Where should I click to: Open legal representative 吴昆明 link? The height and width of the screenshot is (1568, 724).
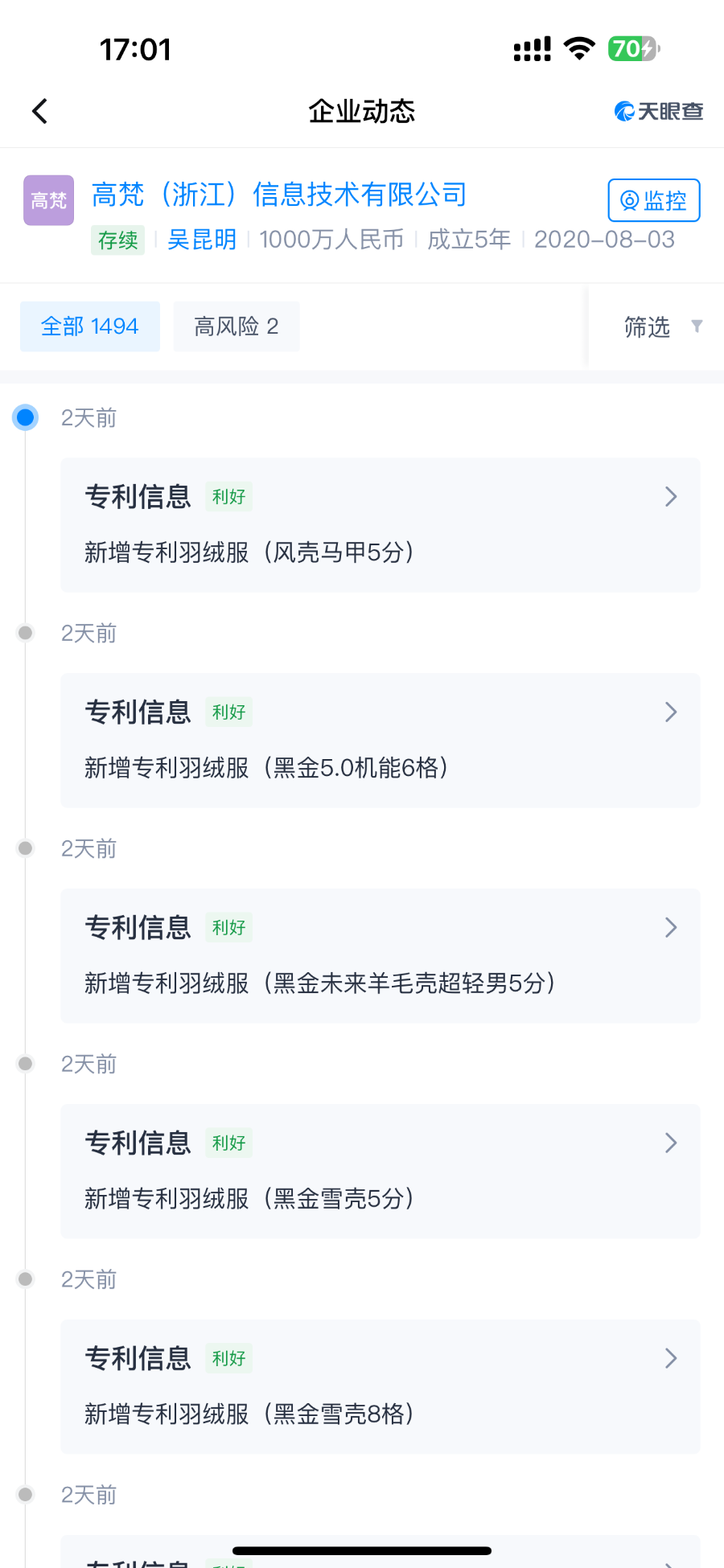click(x=202, y=240)
